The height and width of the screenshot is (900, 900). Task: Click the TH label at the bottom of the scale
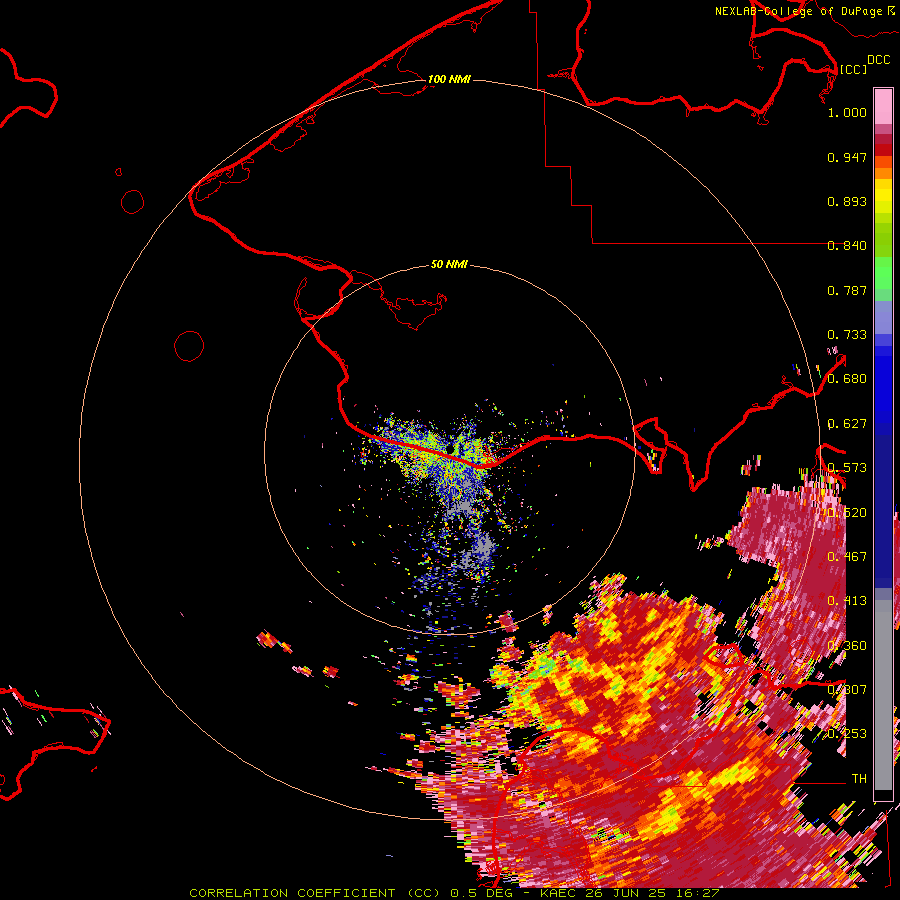pos(859,779)
